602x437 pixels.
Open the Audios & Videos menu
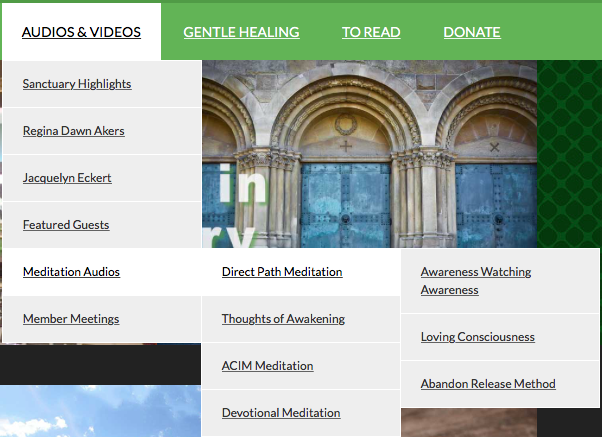(81, 32)
